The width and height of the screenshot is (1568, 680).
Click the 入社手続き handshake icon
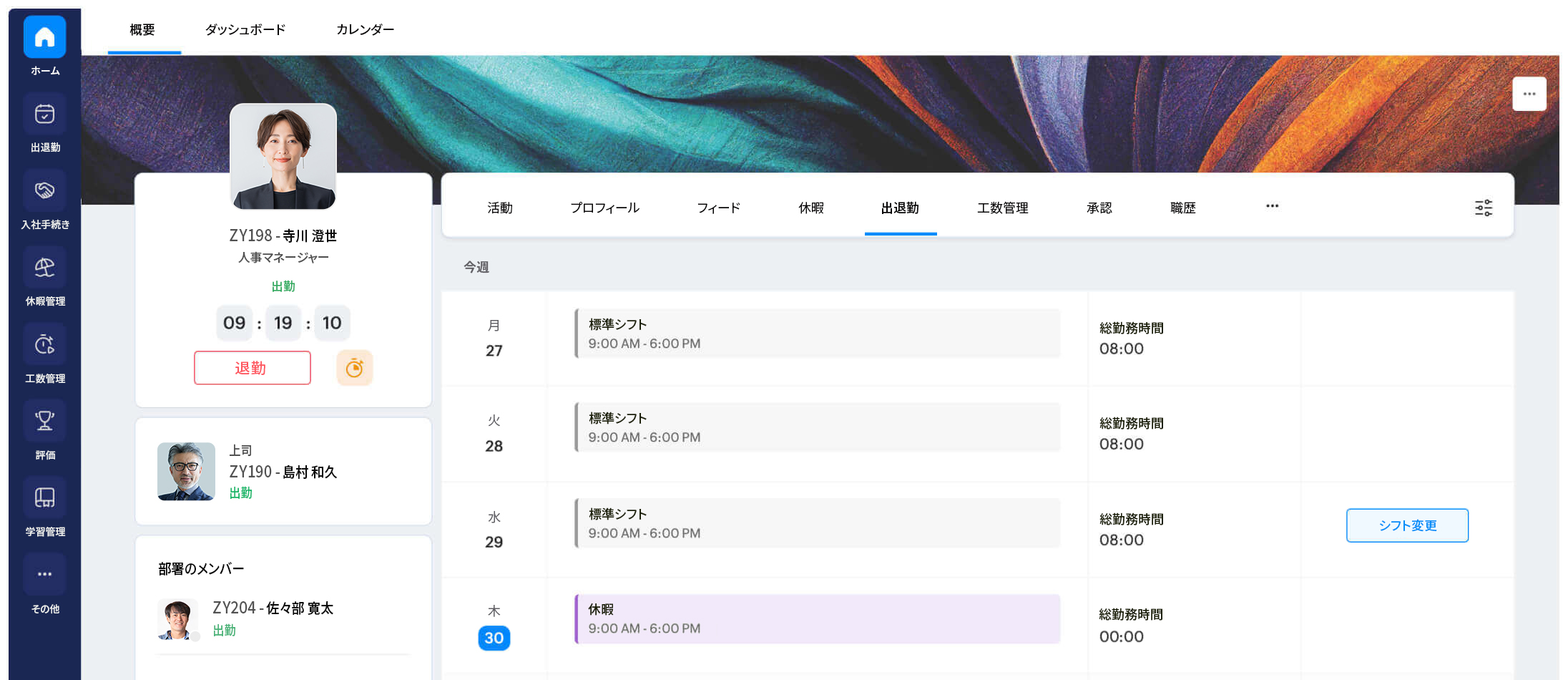44,190
